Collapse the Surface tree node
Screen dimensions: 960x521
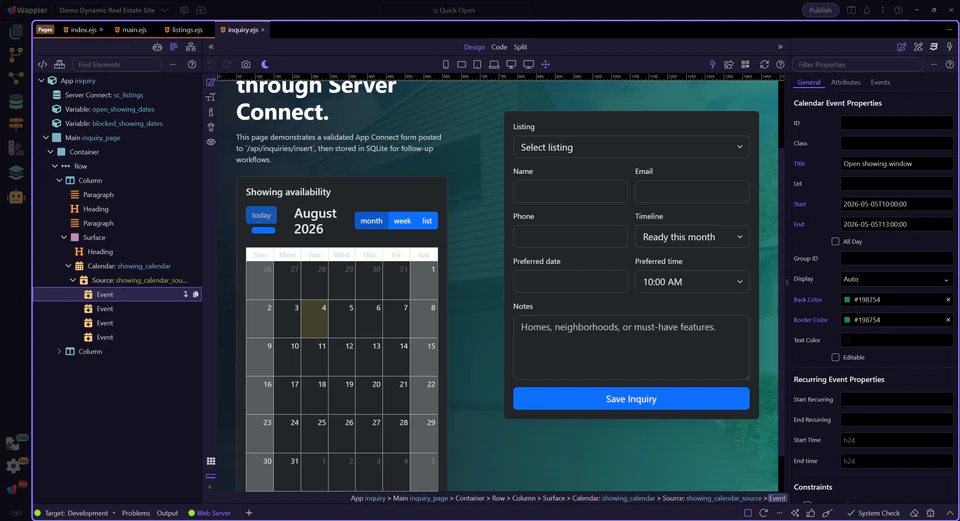64,238
